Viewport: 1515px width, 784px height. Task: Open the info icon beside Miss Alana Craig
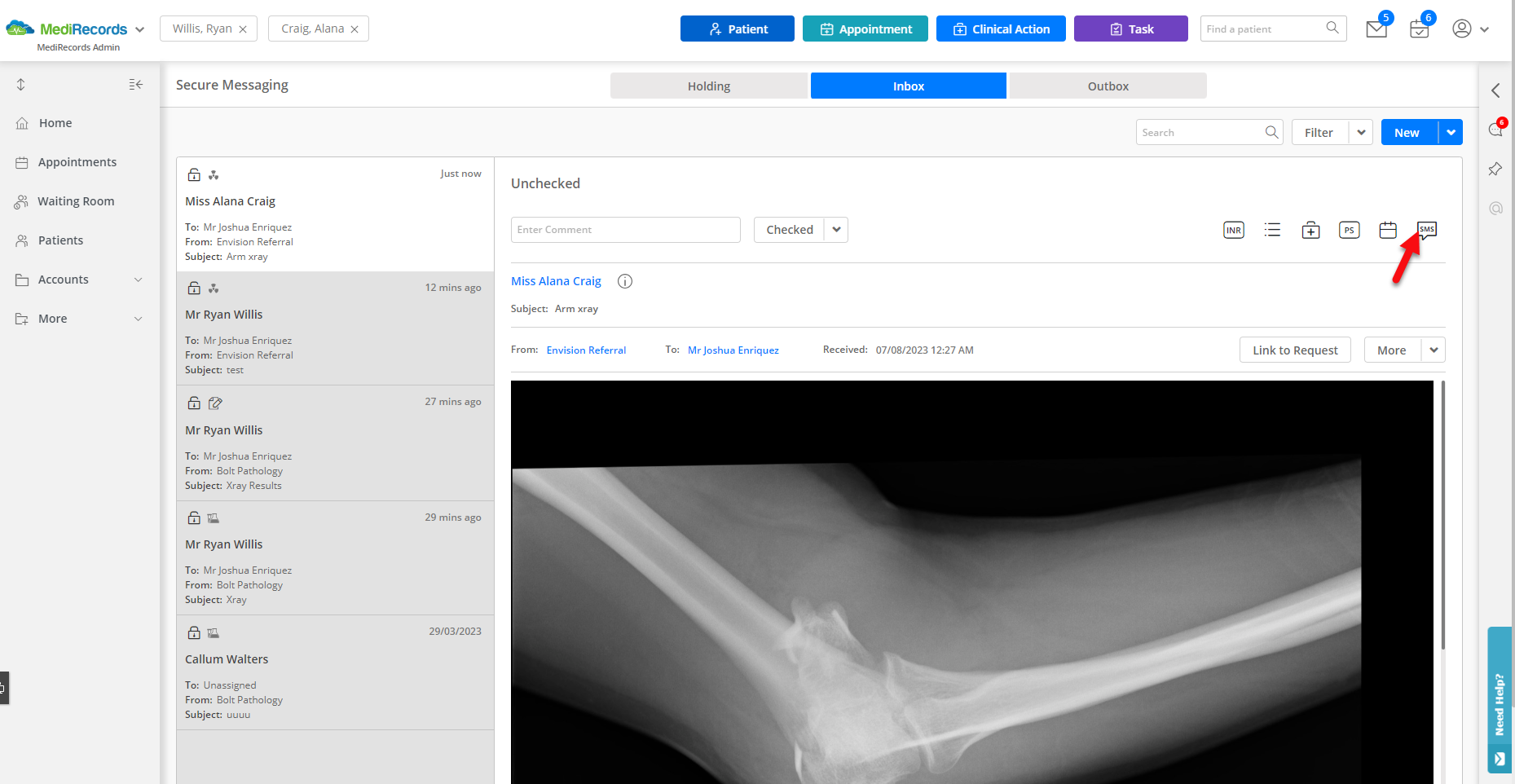pyautogui.click(x=625, y=281)
